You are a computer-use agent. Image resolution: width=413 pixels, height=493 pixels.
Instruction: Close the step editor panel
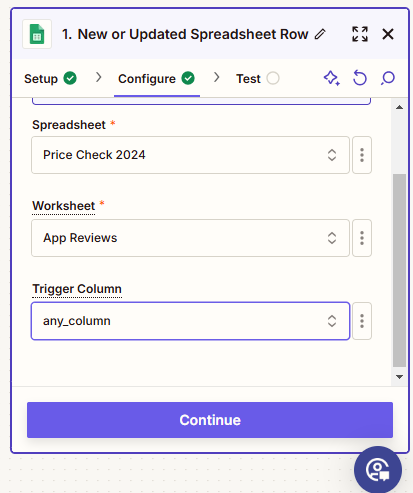388,34
